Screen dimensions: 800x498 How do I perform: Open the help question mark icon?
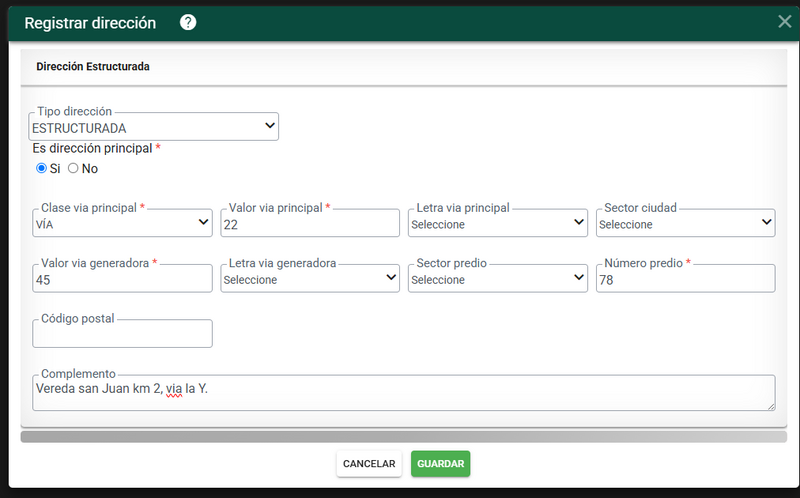188,22
